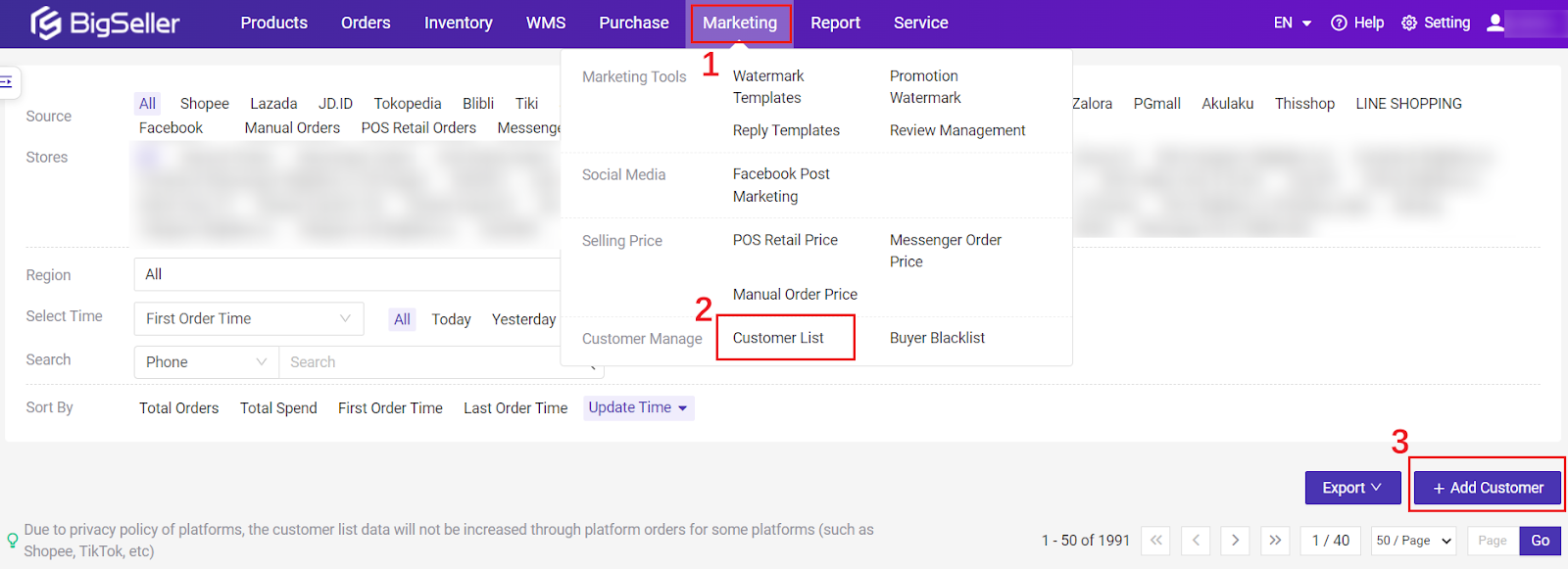
Task: Select All in Source filter
Action: [147, 104]
